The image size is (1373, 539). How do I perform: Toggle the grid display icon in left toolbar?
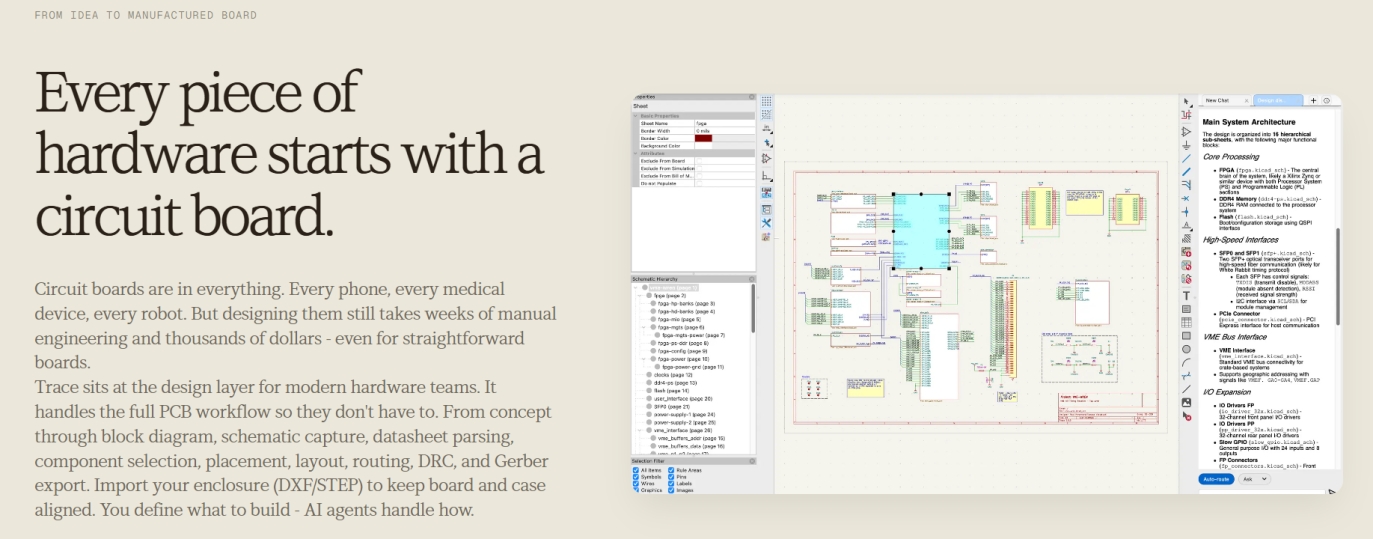click(x=766, y=101)
